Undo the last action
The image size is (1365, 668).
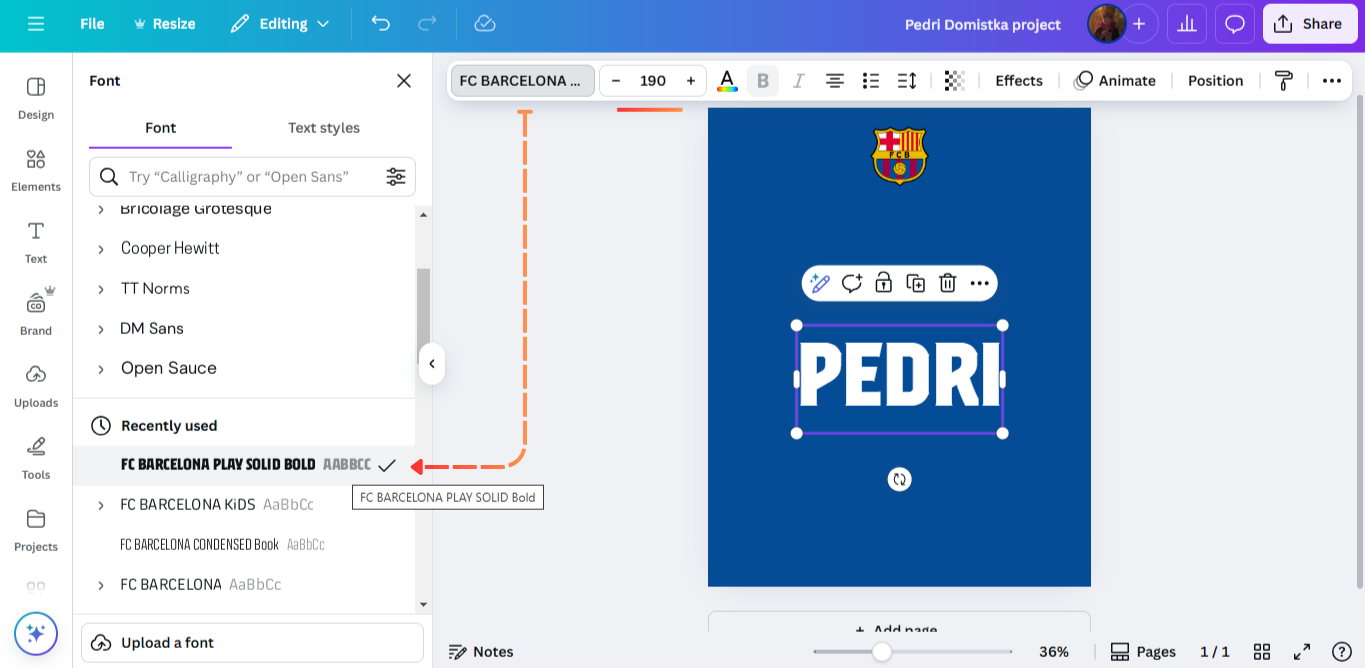[x=381, y=24]
